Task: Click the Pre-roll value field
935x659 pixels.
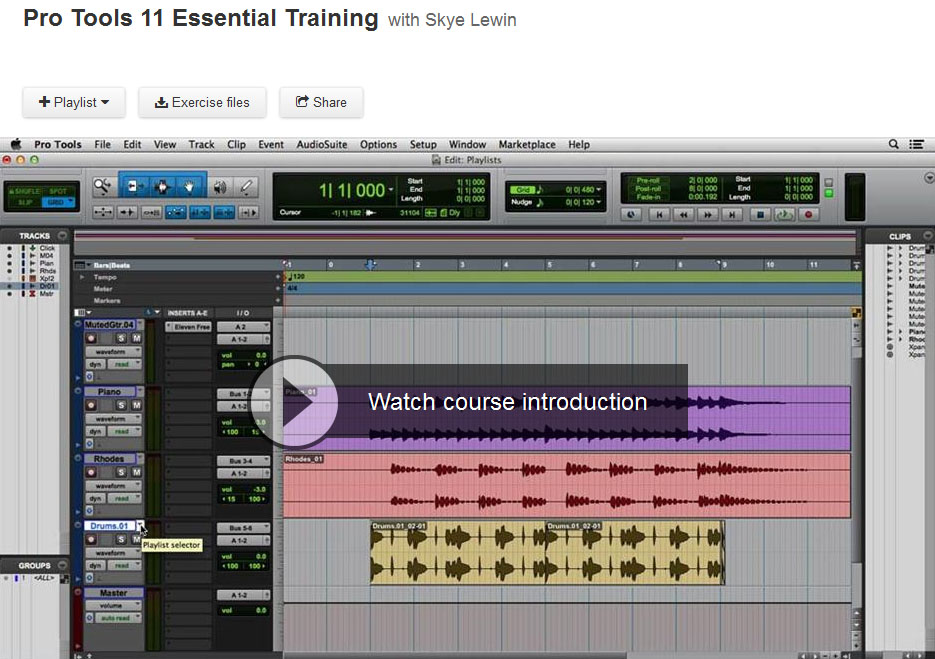Action: tap(704, 180)
